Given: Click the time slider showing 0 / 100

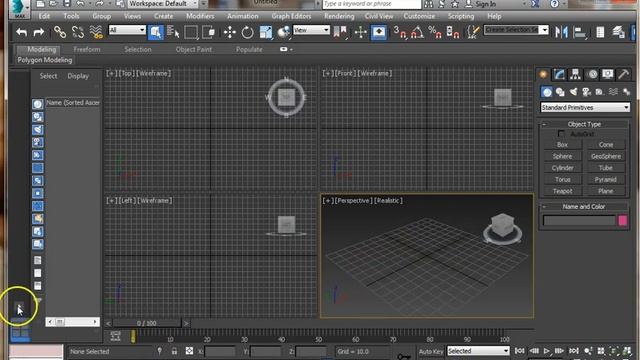Looking at the screenshot, I should tap(147, 323).
